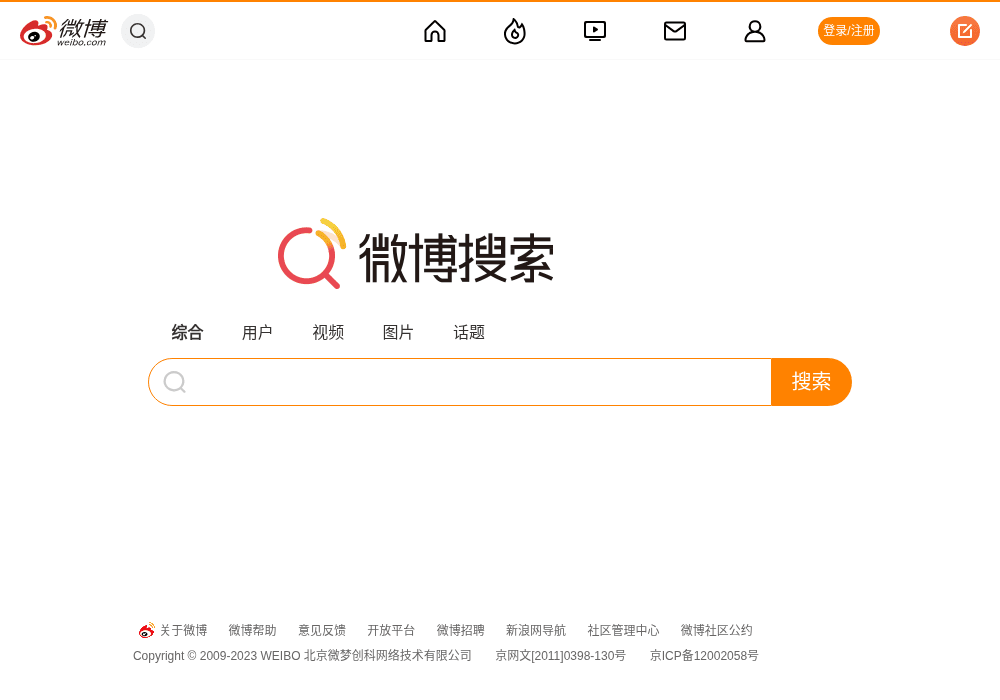Click the small Weibo logo in footer

(x=147, y=630)
